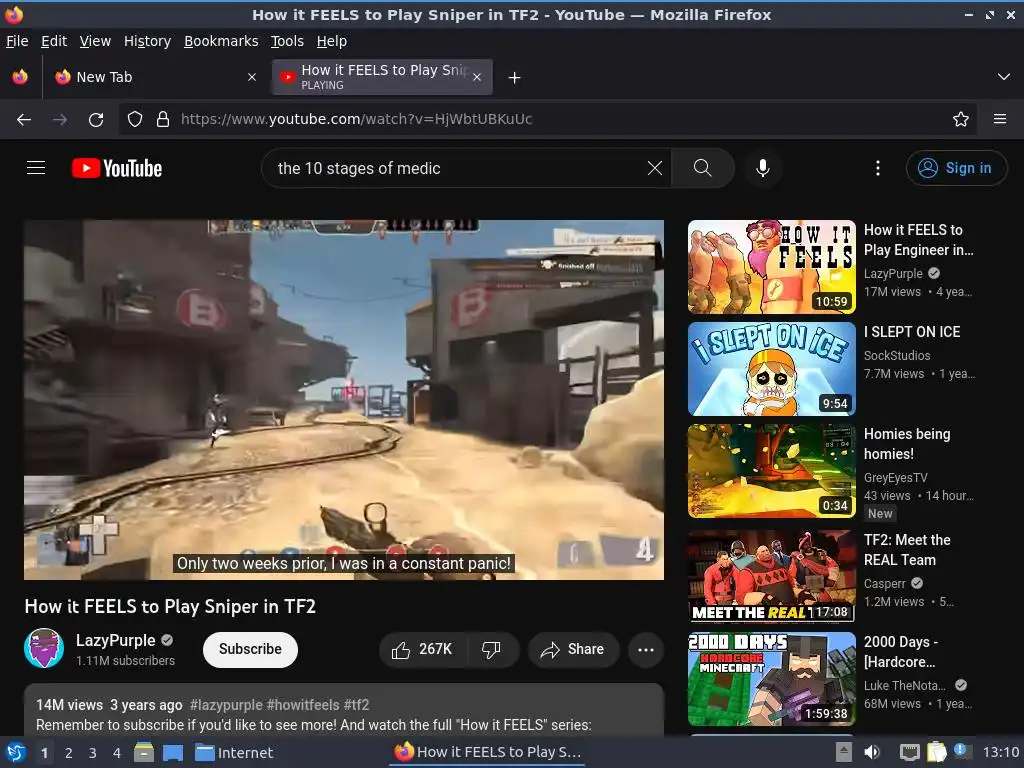View site security padlock info

pos(163,119)
